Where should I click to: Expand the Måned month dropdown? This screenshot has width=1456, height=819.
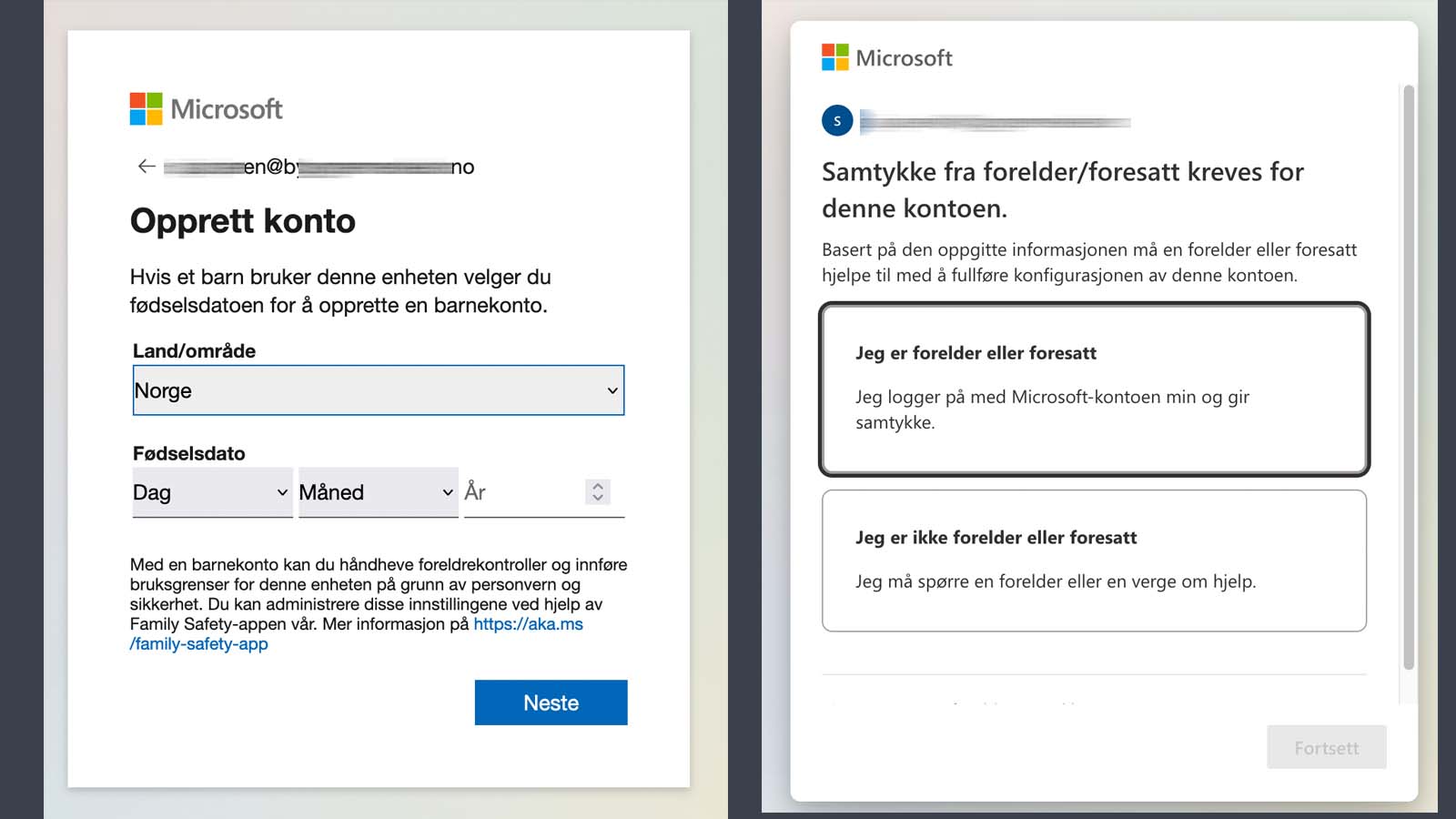(379, 492)
